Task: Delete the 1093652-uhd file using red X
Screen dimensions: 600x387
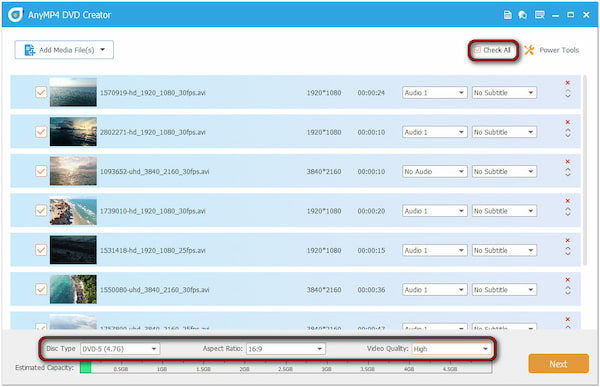Action: tap(568, 162)
